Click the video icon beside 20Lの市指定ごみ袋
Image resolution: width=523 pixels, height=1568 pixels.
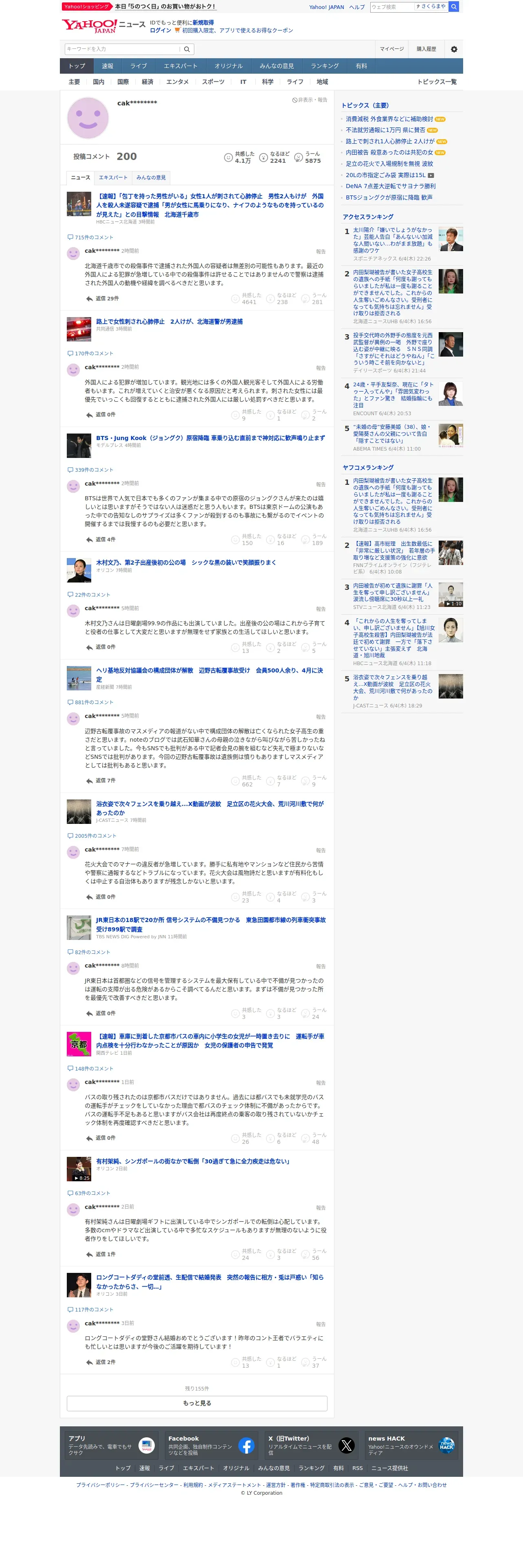[x=431, y=175]
